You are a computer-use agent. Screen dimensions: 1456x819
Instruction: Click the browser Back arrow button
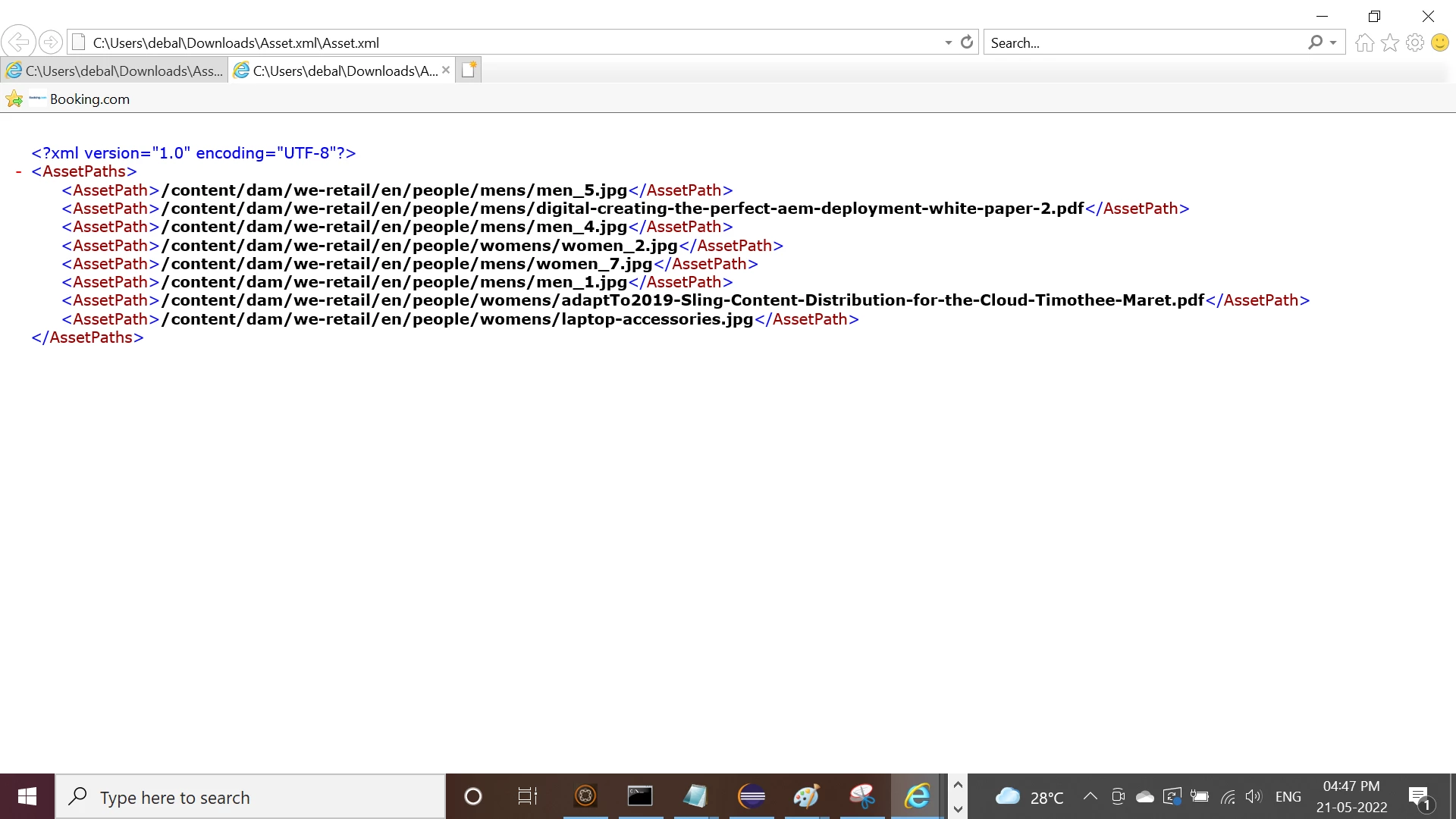click(x=18, y=42)
